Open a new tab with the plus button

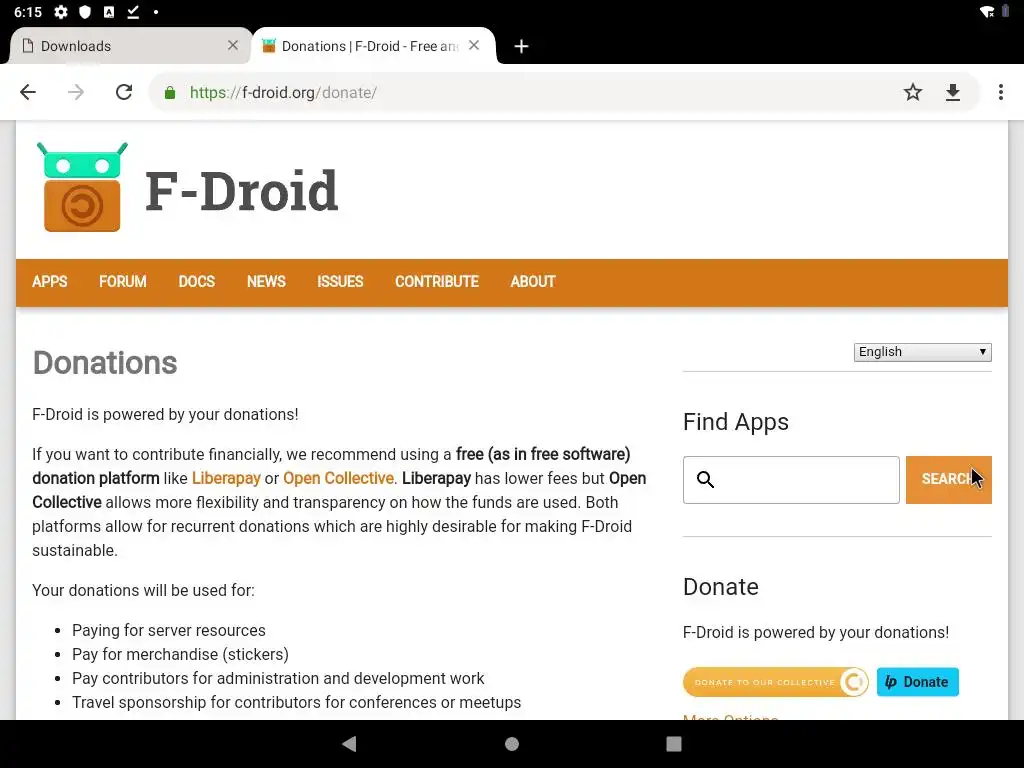point(521,46)
